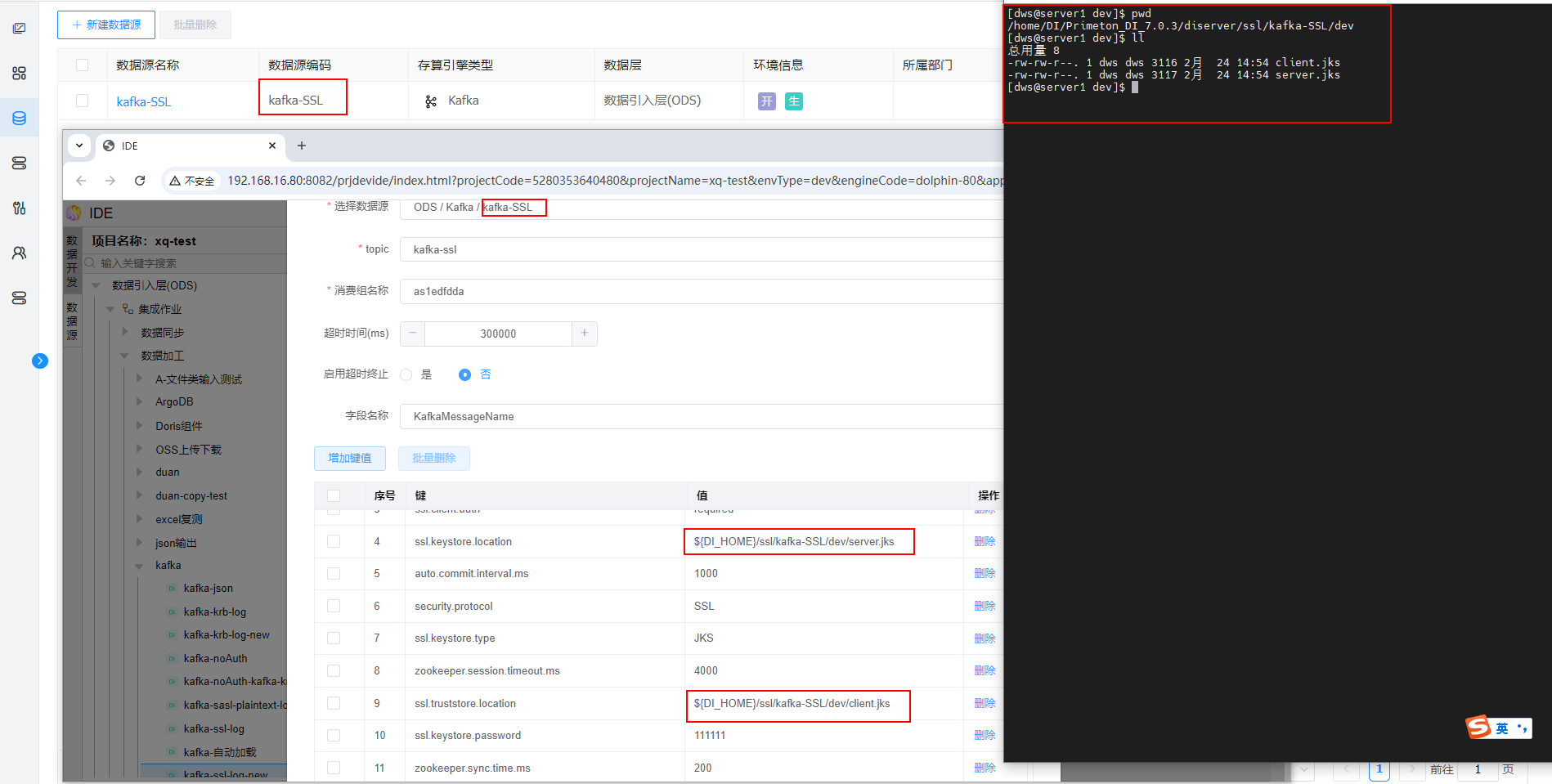Viewport: 1552px width, 784px height.
Task: Click the Sogou input method icon
Action: click(1478, 727)
